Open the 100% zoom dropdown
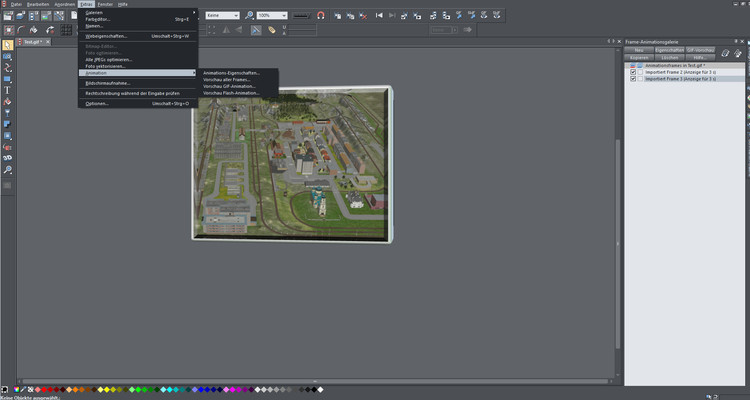This screenshot has width=750, height=400. (272, 15)
